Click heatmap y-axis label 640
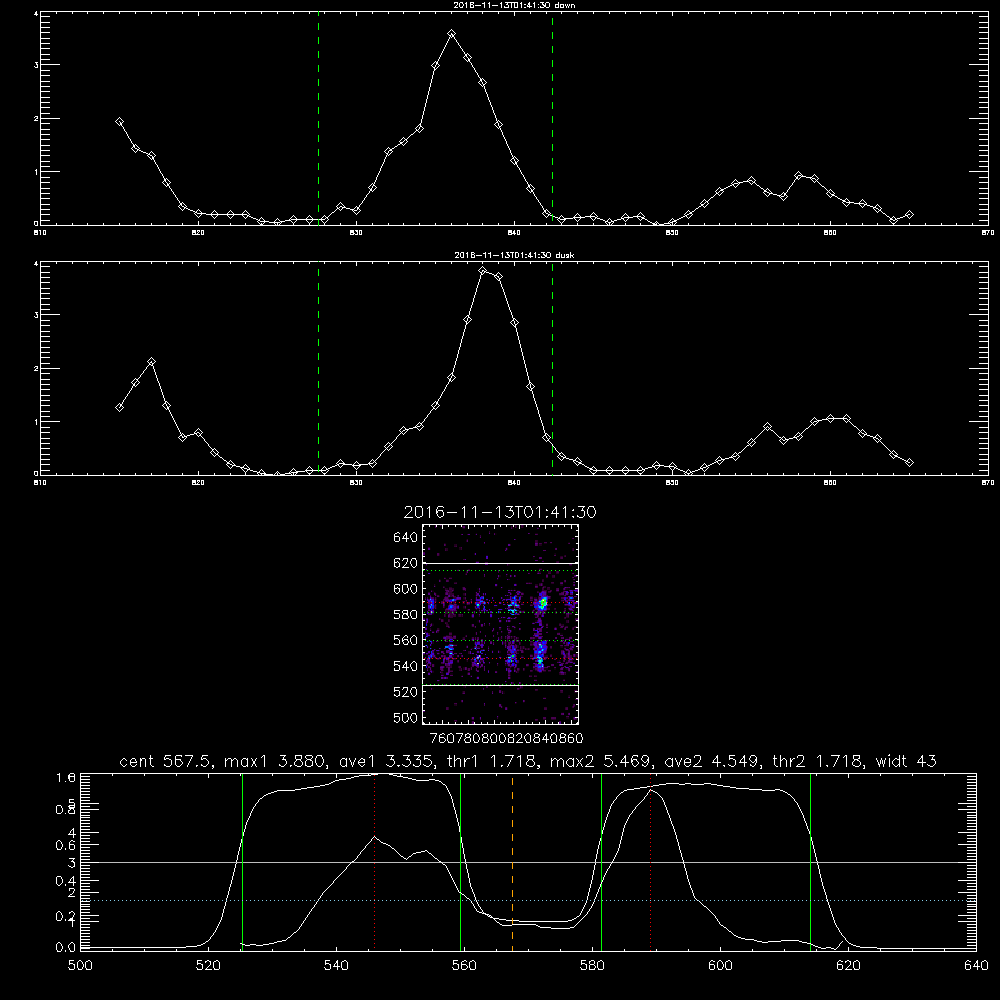The height and width of the screenshot is (1000, 1000). 406,537
